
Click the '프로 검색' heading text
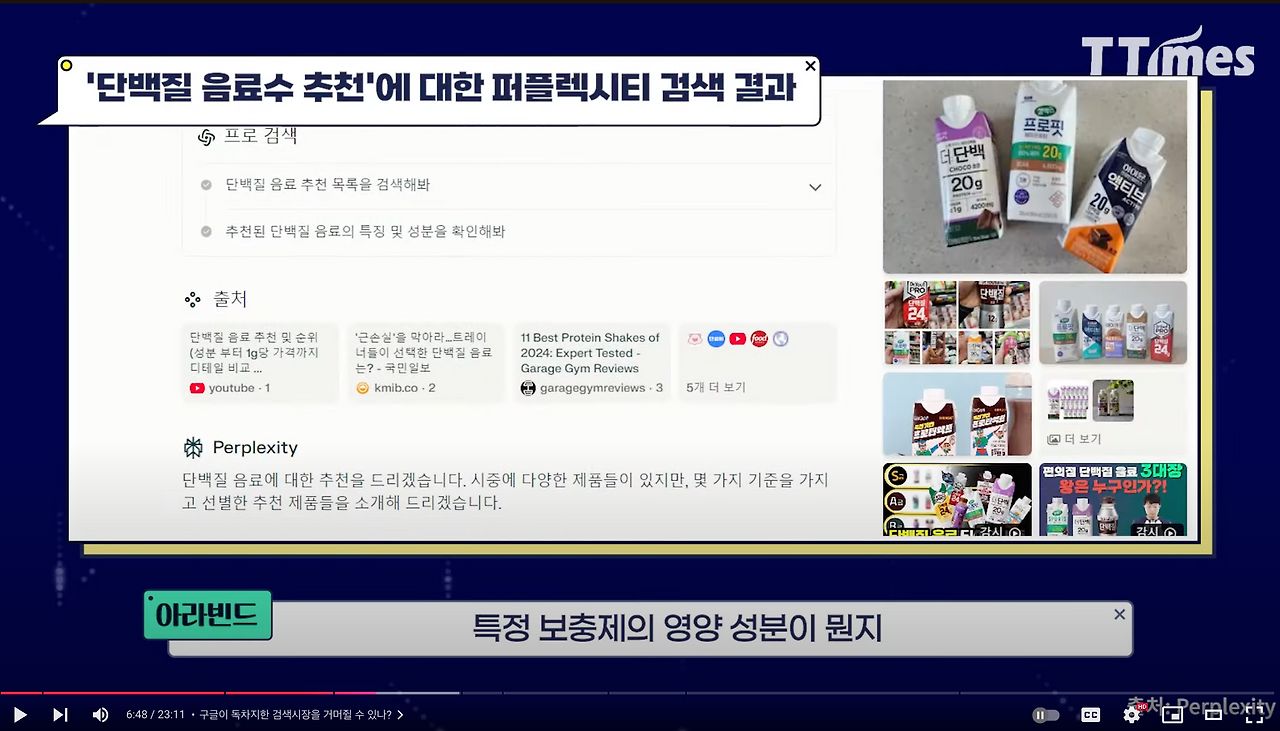[260, 137]
